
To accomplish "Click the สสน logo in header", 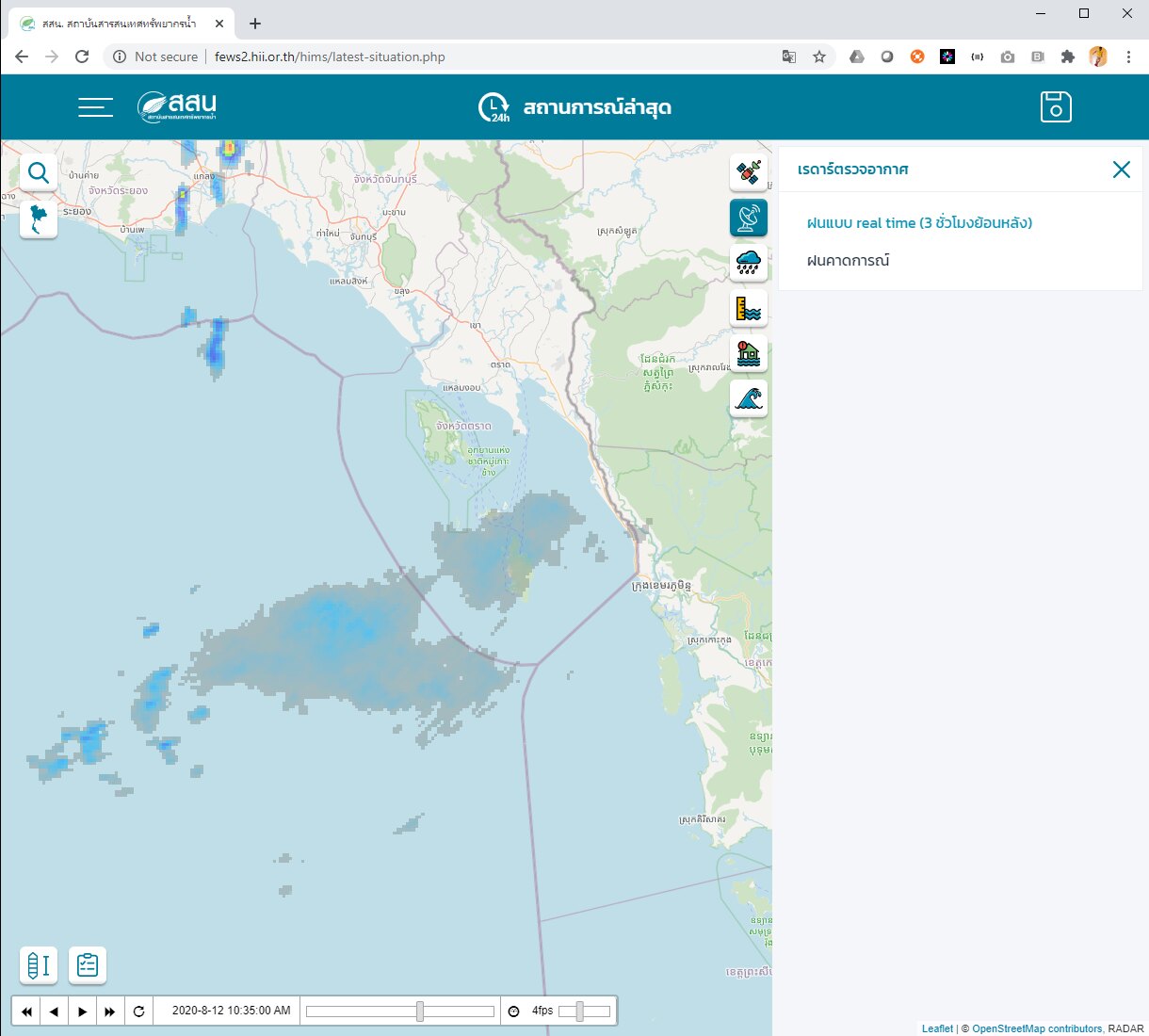I will (x=177, y=106).
